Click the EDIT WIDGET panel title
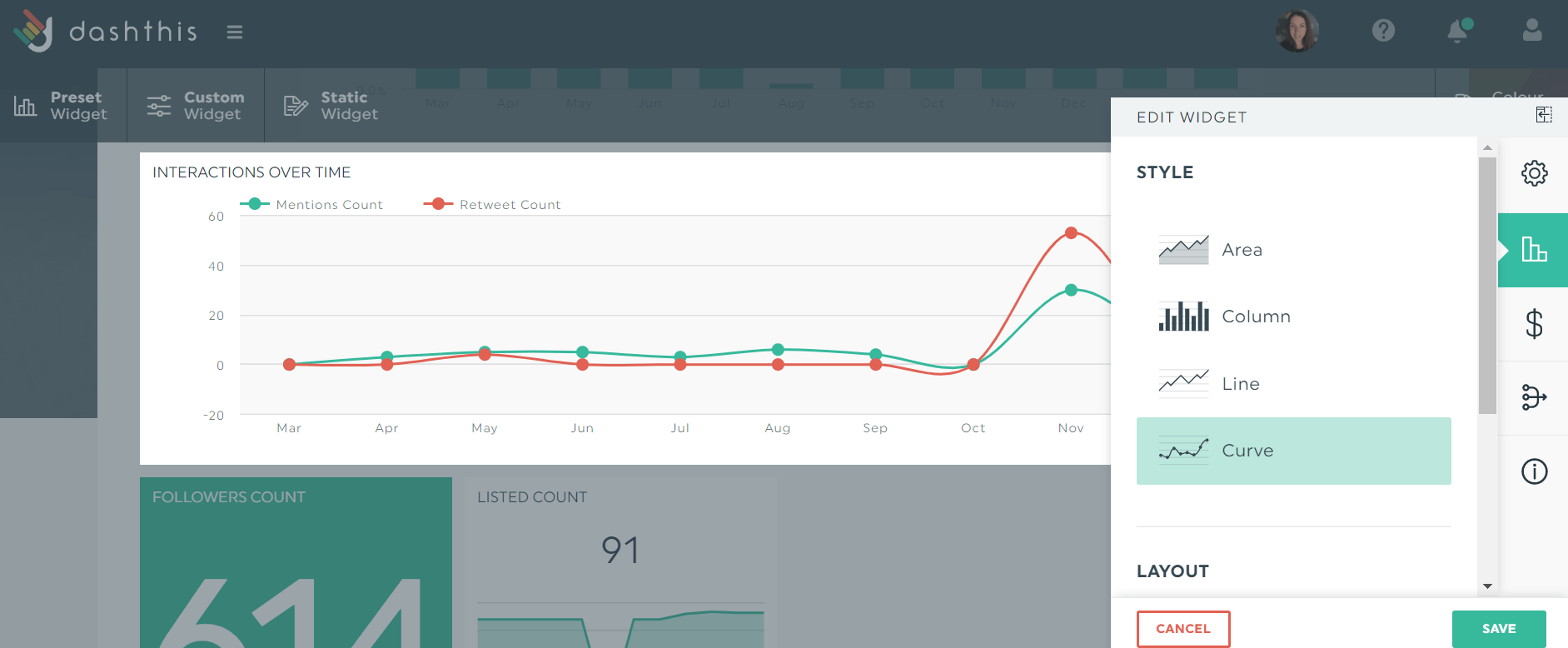The height and width of the screenshot is (648, 1568). point(1192,117)
